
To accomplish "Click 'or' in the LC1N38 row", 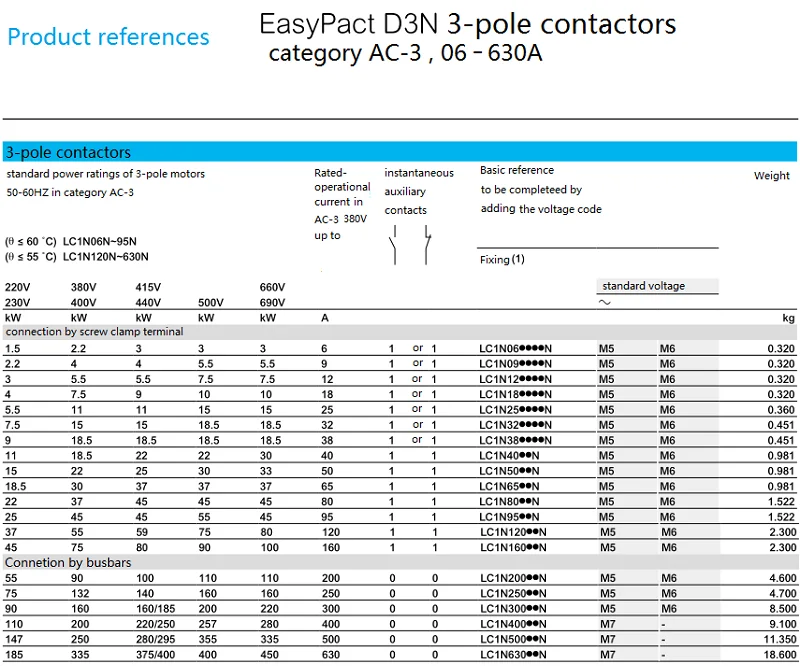I will tap(417, 439).
